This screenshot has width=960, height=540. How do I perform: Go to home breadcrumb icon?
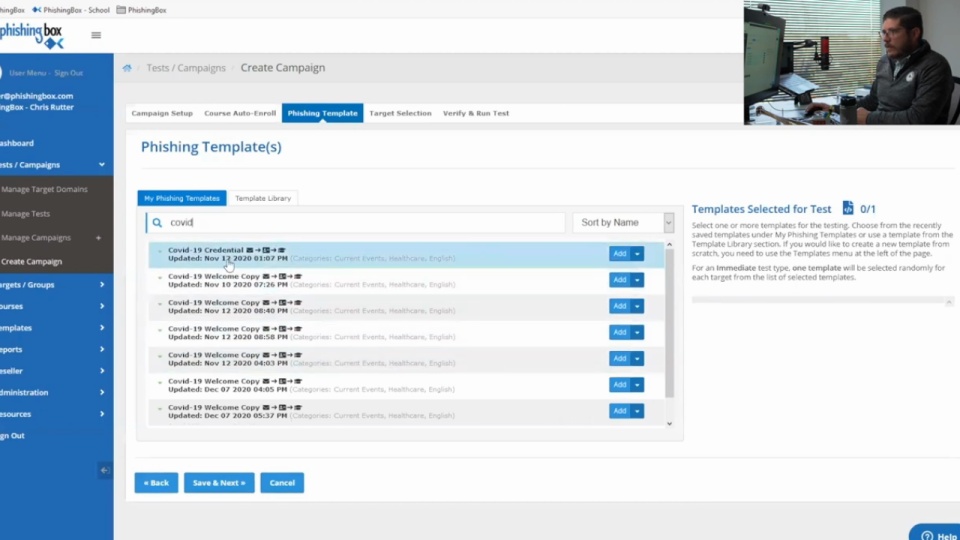click(127, 68)
